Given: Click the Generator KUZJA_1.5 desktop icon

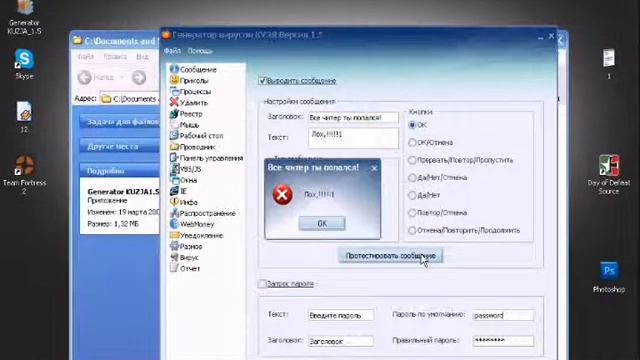Looking at the screenshot, I should coord(24,8).
